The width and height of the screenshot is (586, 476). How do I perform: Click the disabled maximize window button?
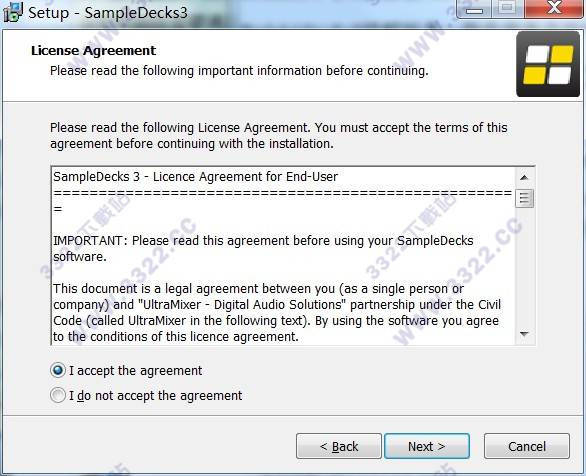coord(507,9)
